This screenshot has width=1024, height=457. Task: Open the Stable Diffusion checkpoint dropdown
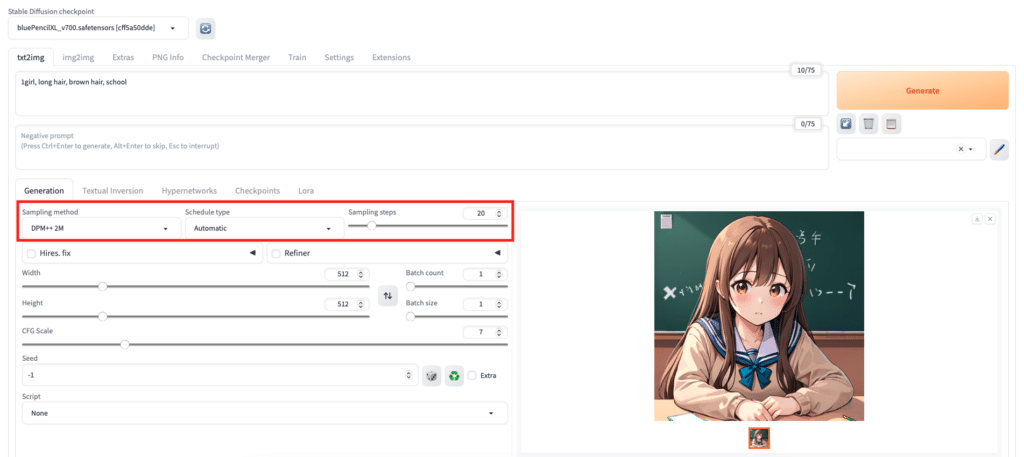pyautogui.click(x=102, y=29)
